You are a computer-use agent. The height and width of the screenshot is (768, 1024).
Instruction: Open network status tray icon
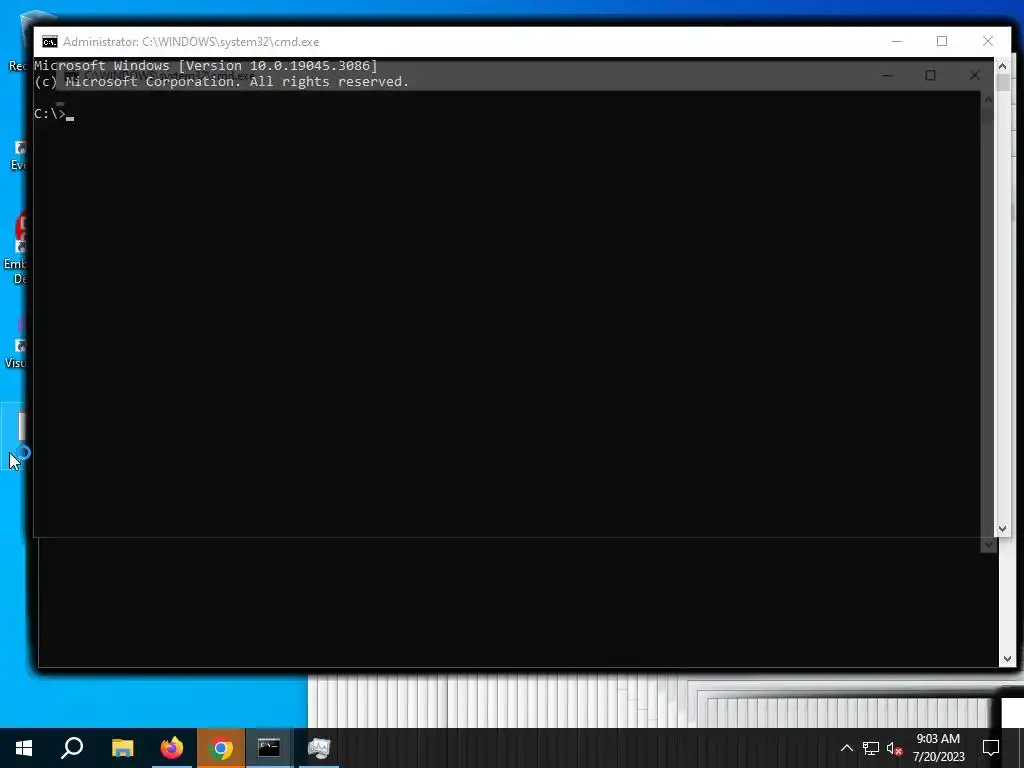[871, 748]
